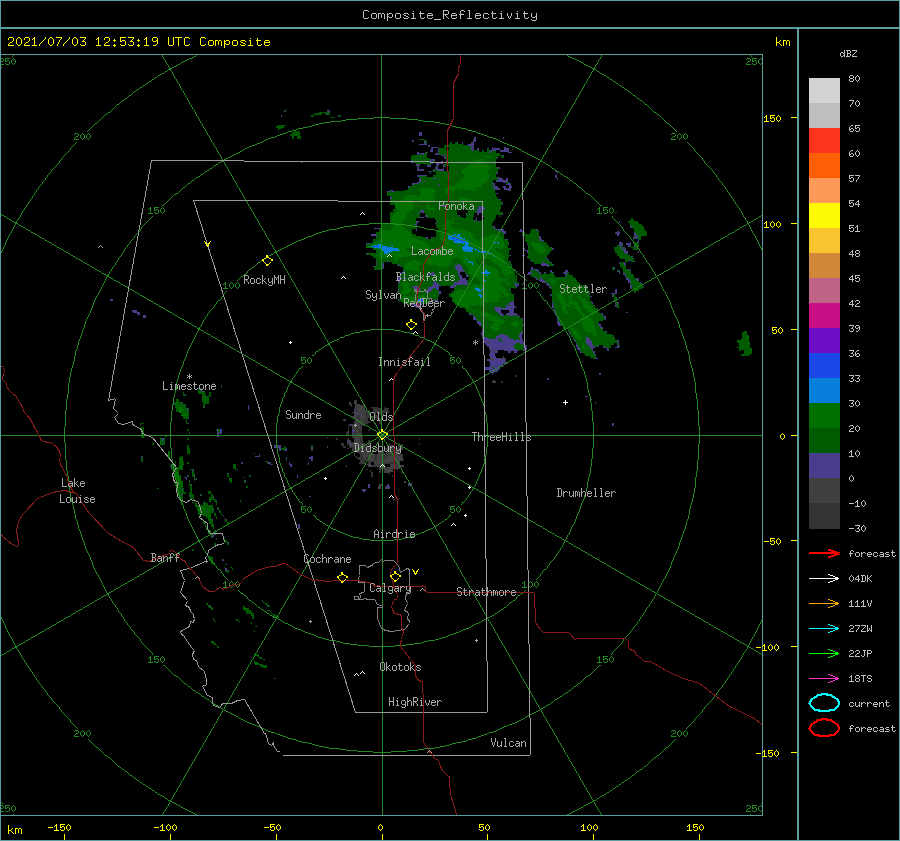Click the bright green 30 dBZ swatch
Image resolution: width=900 pixels, height=841 pixels.
coord(824,415)
